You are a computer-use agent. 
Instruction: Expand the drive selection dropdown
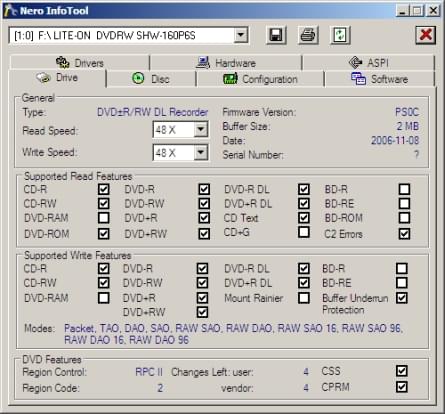240,35
